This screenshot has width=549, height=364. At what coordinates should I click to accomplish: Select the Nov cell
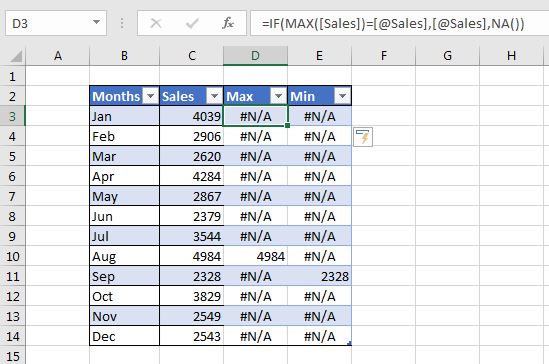tap(124, 316)
